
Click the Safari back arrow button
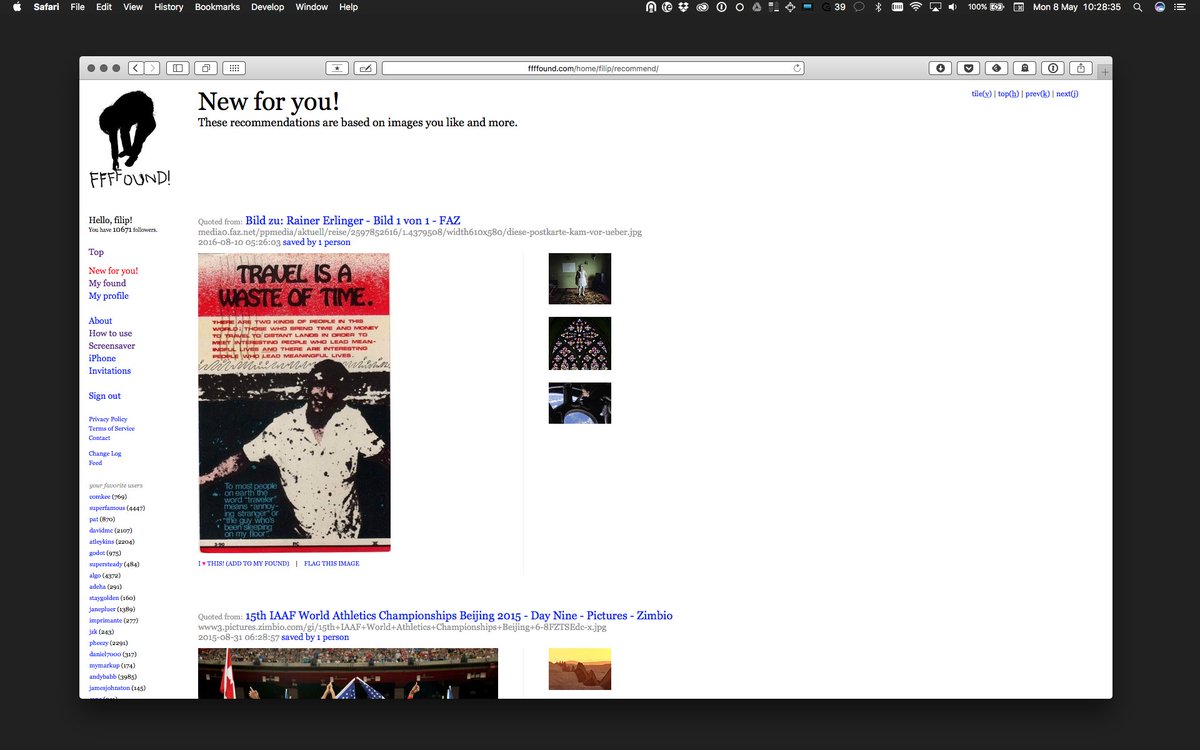click(x=135, y=68)
